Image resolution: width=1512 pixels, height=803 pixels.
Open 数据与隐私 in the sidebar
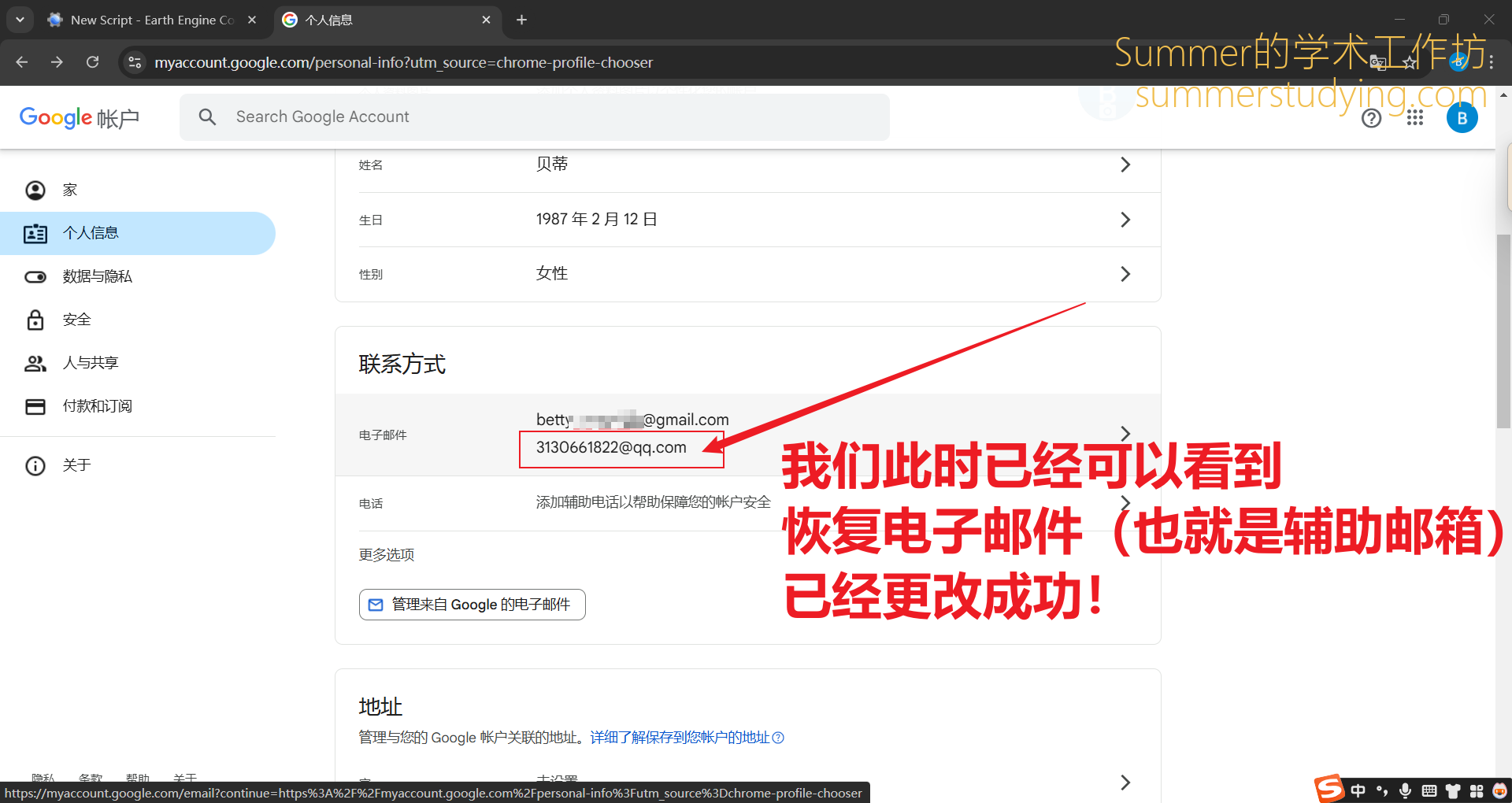138,276
